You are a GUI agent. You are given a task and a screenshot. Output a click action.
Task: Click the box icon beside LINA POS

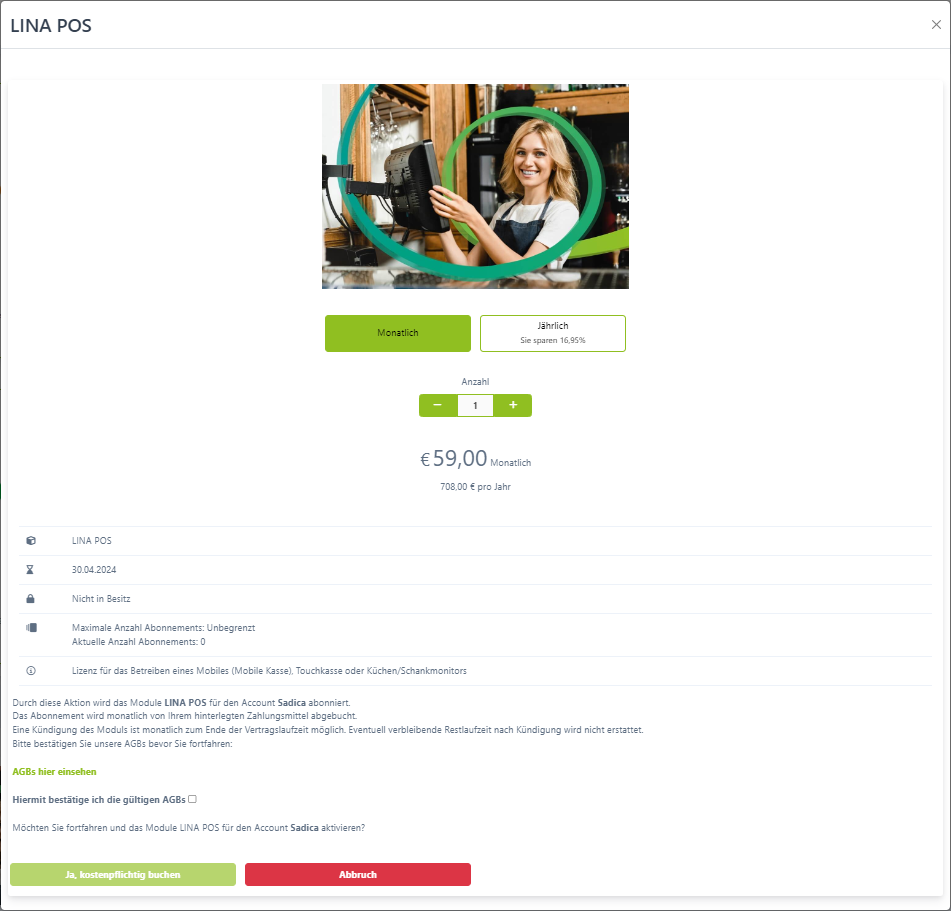coord(31,540)
